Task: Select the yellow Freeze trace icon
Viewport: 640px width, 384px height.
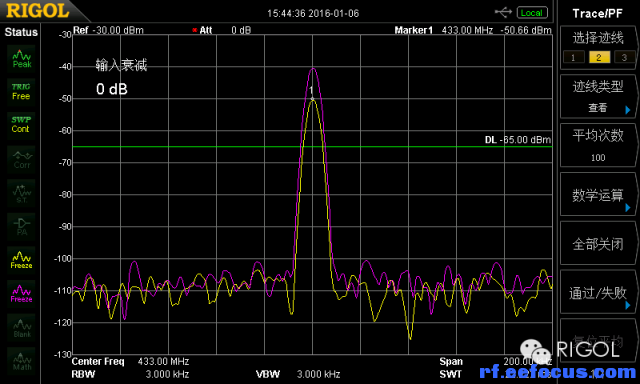Action: pyautogui.click(x=21, y=260)
